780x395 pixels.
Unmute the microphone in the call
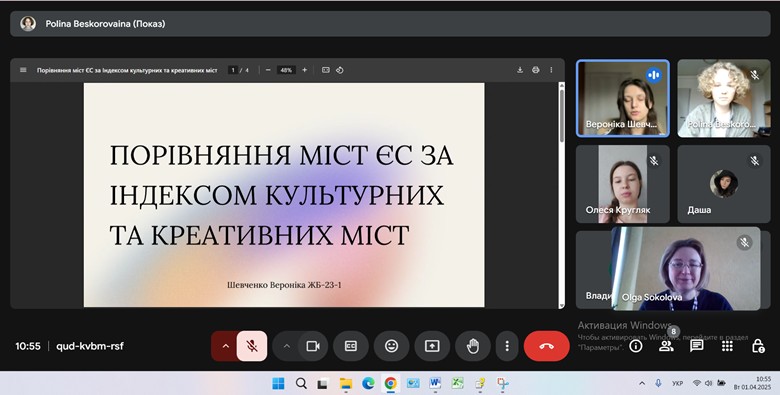pos(252,346)
